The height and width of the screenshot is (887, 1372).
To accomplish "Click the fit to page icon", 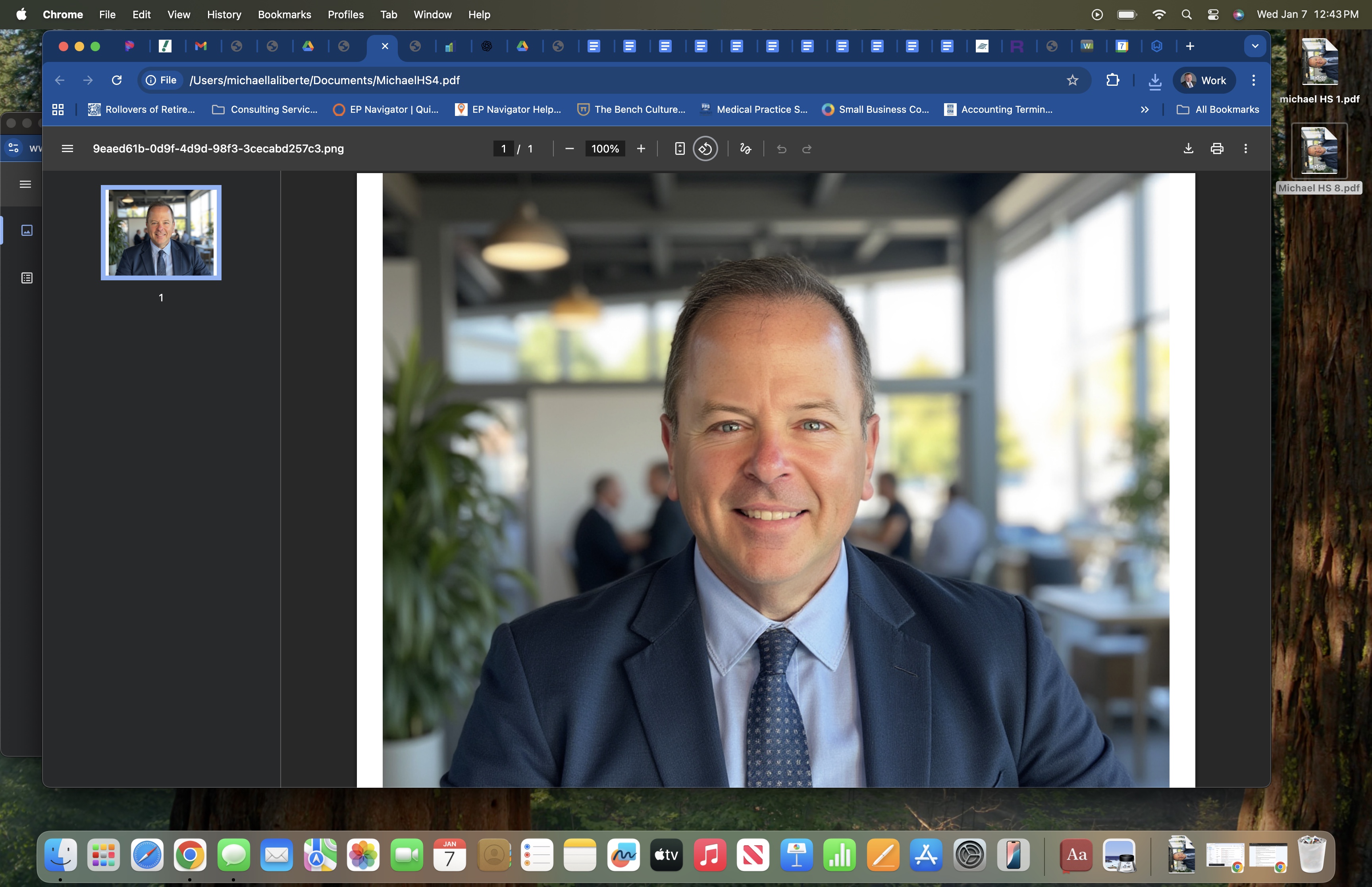I will point(679,148).
